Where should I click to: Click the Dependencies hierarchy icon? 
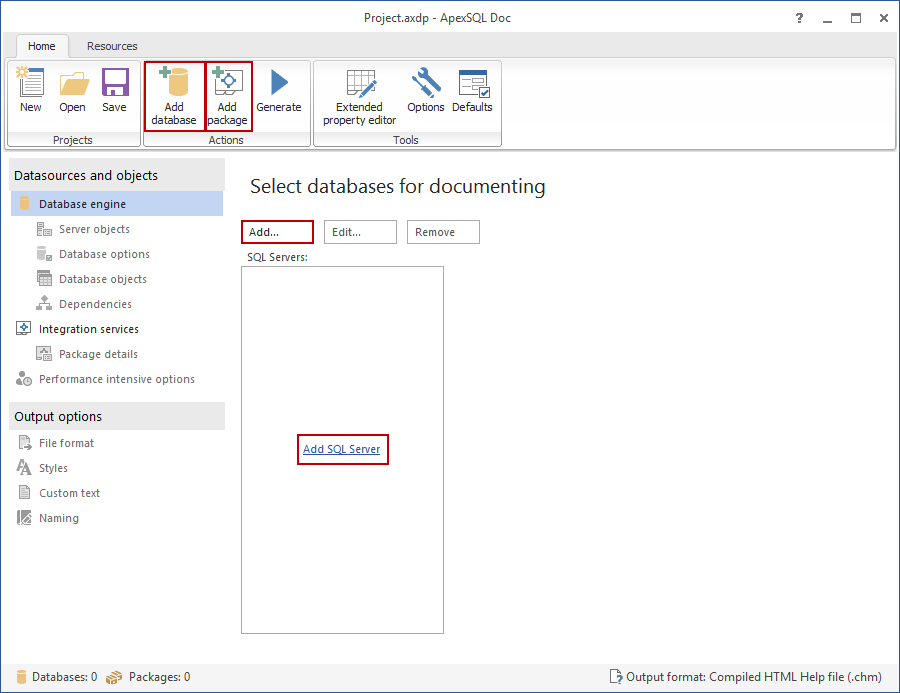coord(44,303)
